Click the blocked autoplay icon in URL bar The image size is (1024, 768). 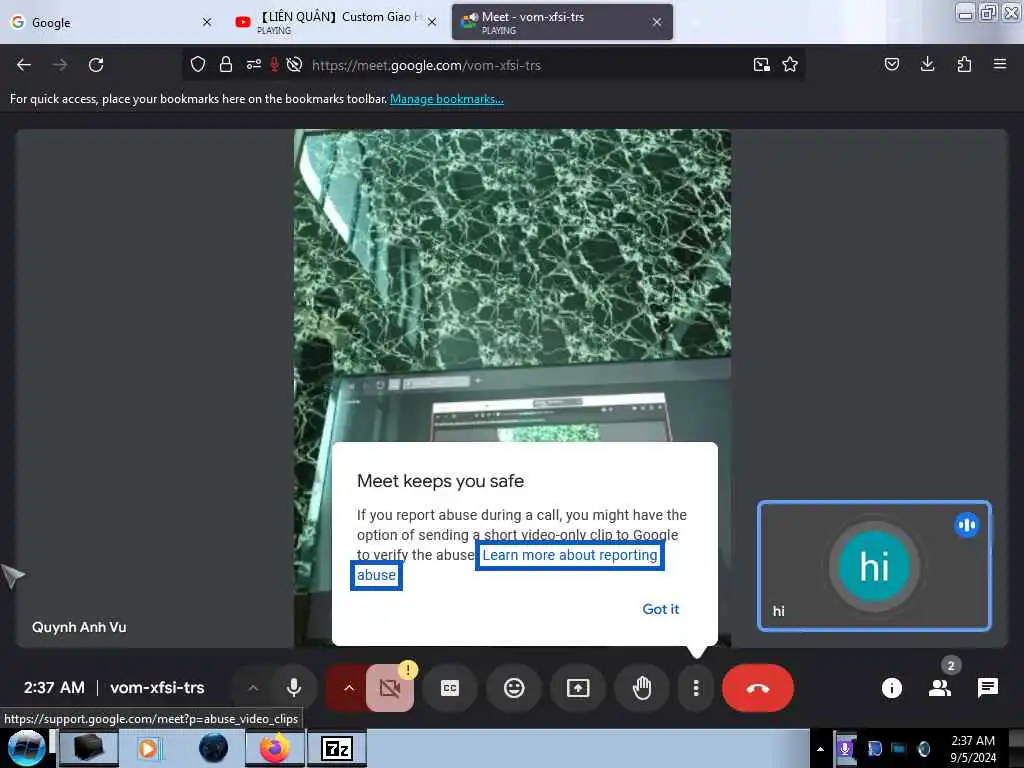(x=295, y=65)
